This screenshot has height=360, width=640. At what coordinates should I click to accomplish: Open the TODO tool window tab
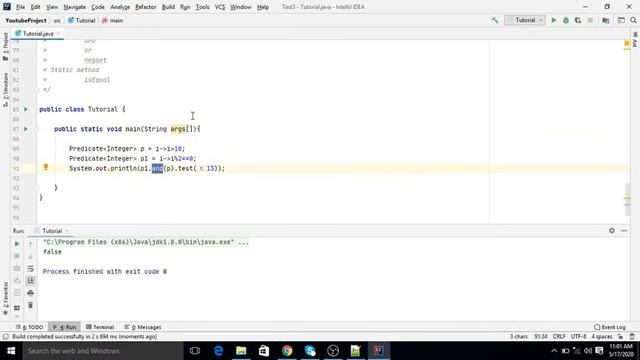29,327
